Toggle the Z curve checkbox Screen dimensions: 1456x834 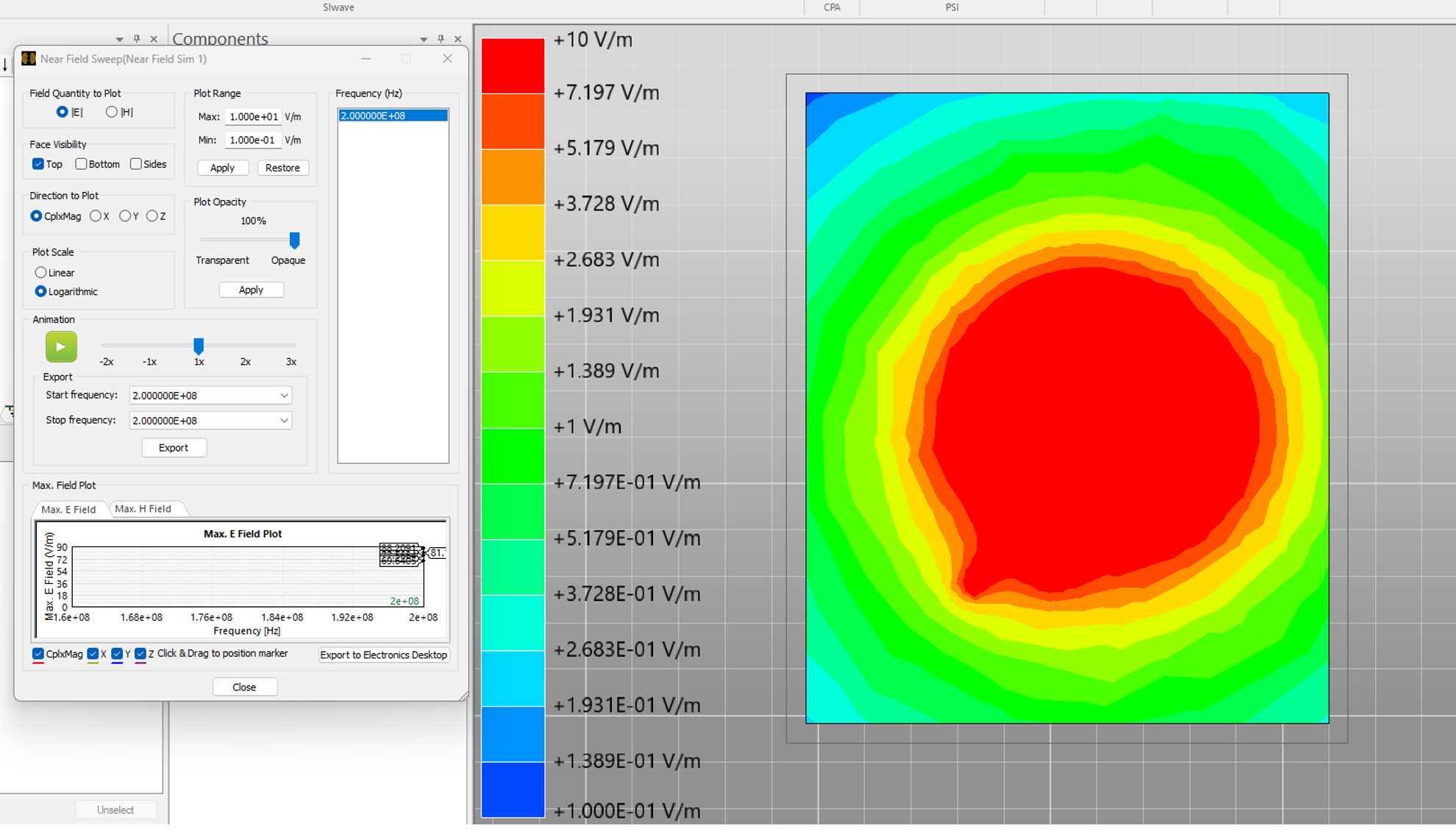pyautogui.click(x=140, y=654)
